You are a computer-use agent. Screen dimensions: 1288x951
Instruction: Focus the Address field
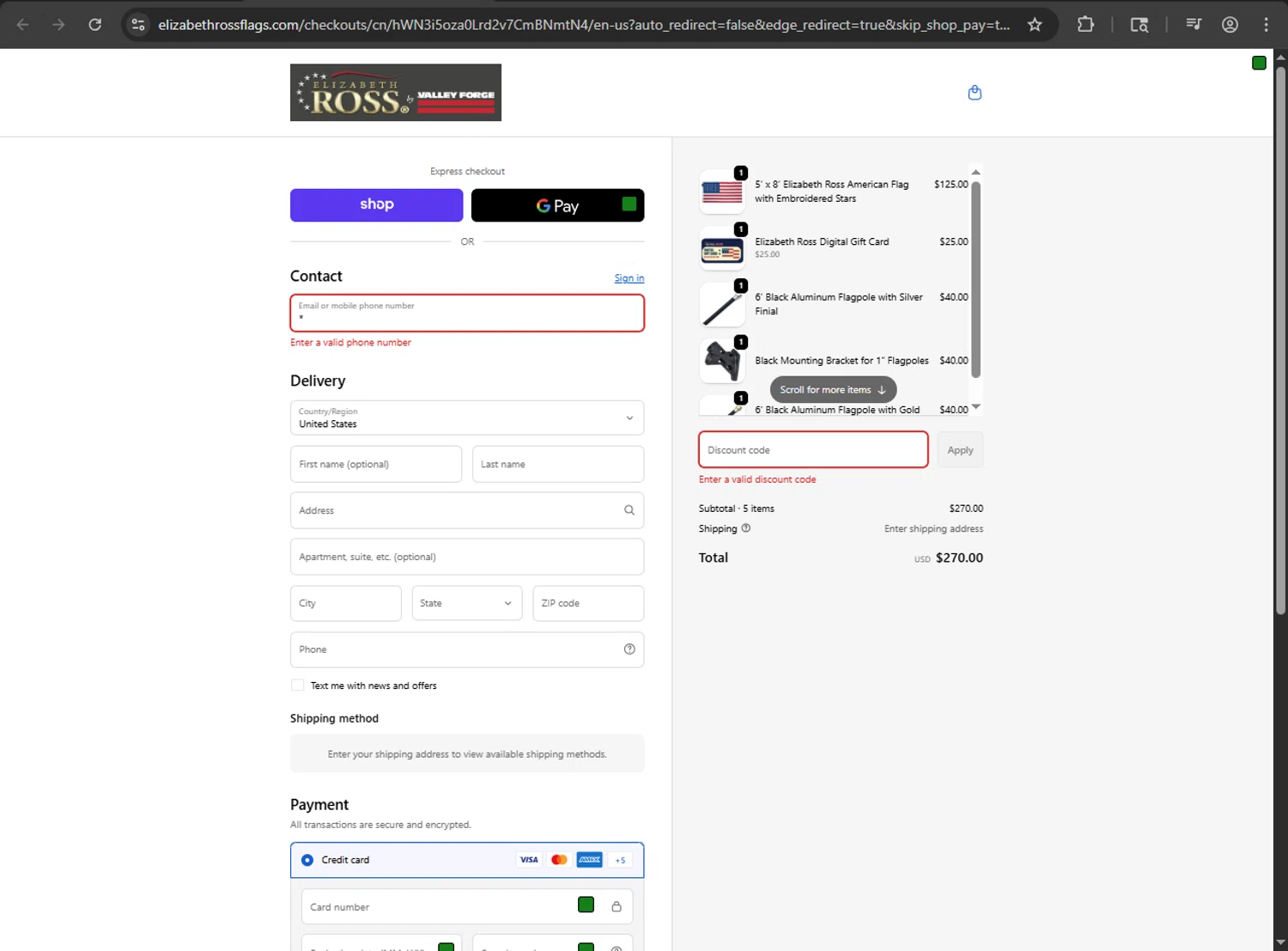(467, 510)
